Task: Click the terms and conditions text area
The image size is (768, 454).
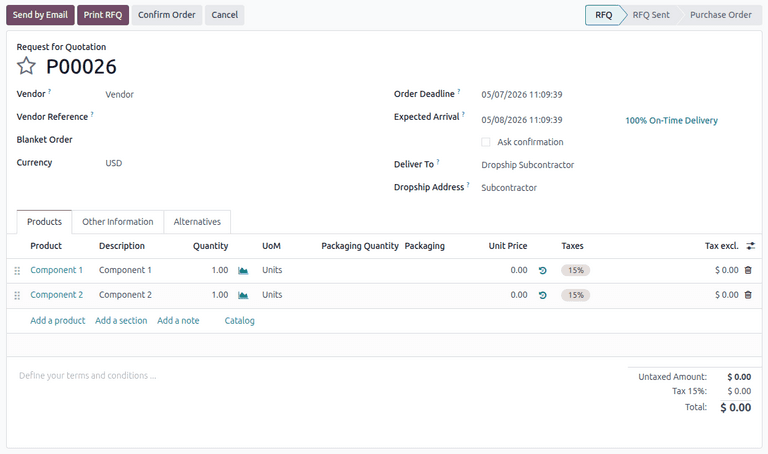Action: [x=87, y=376]
